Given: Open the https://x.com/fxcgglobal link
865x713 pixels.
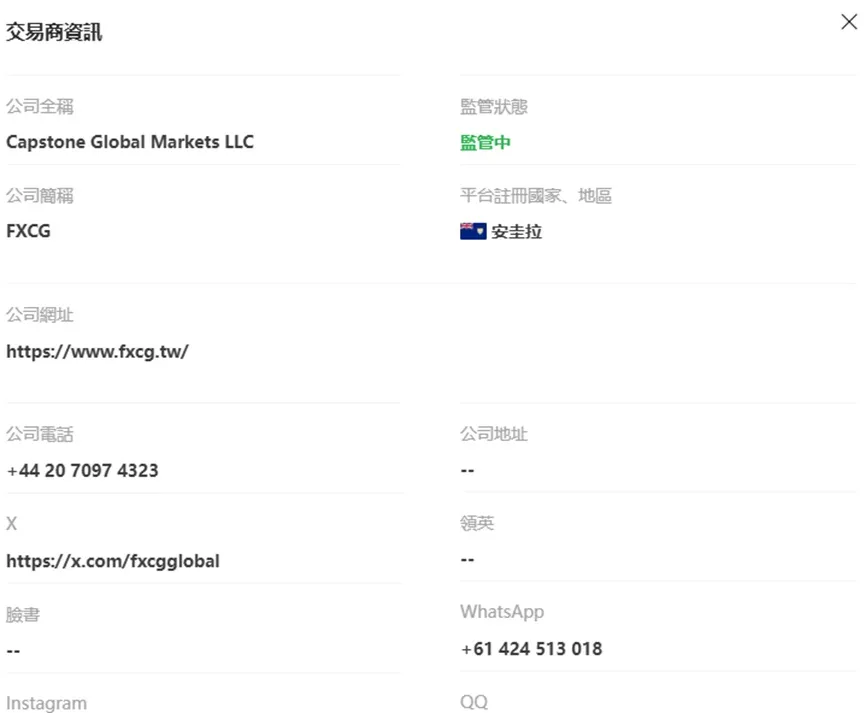Looking at the screenshot, I should 113,561.
